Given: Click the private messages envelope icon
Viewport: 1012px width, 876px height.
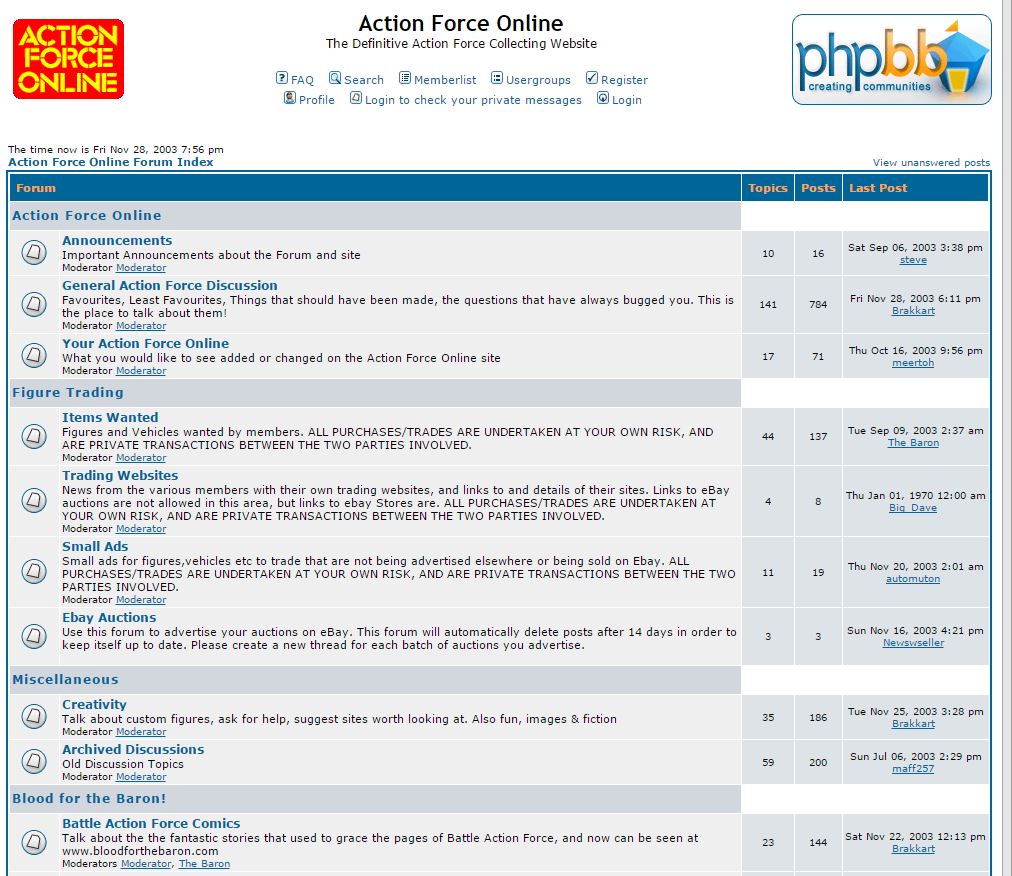Looking at the screenshot, I should pos(356,98).
